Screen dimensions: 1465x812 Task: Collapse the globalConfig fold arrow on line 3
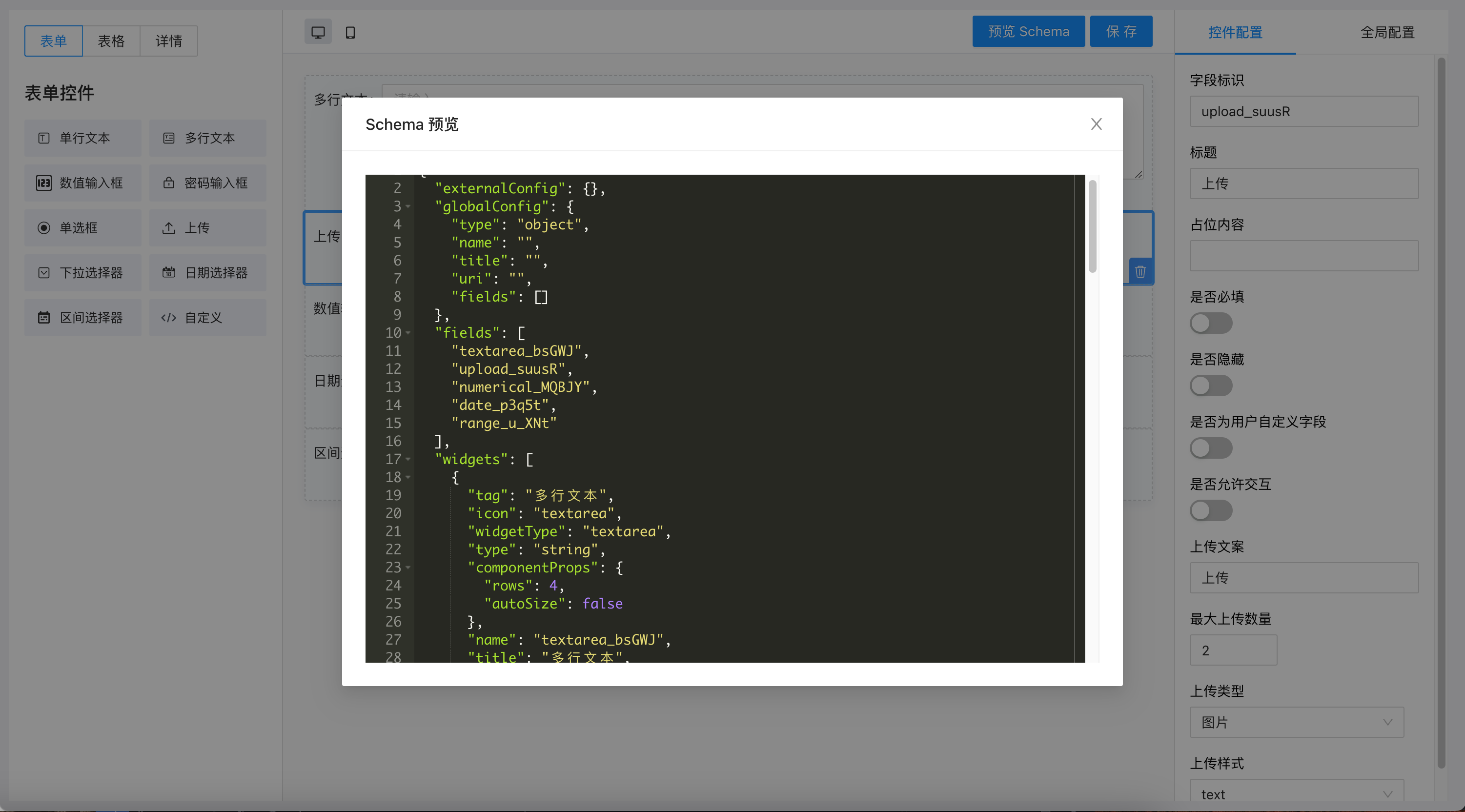coord(408,206)
